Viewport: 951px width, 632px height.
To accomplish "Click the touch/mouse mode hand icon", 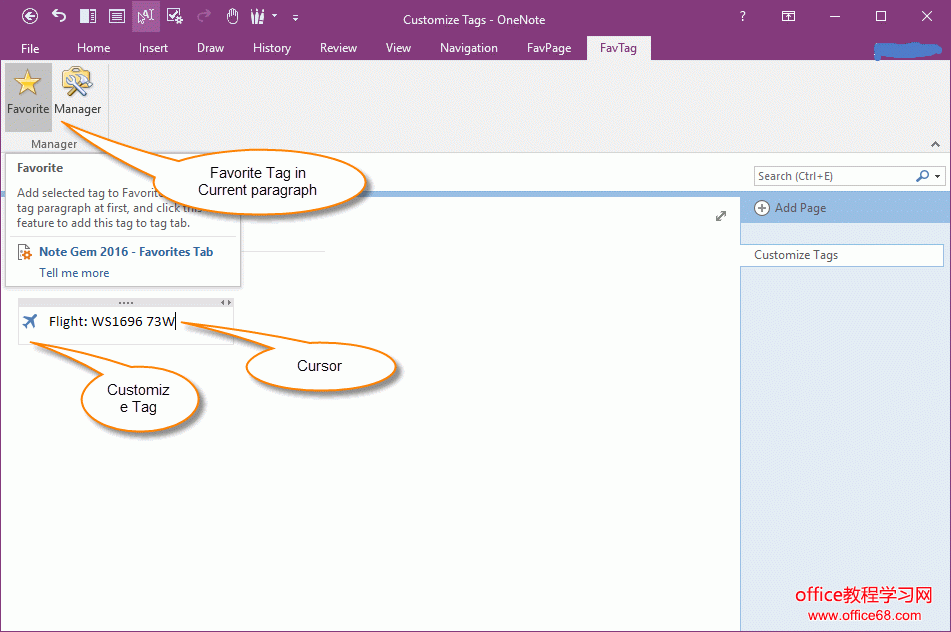I will 232,16.
